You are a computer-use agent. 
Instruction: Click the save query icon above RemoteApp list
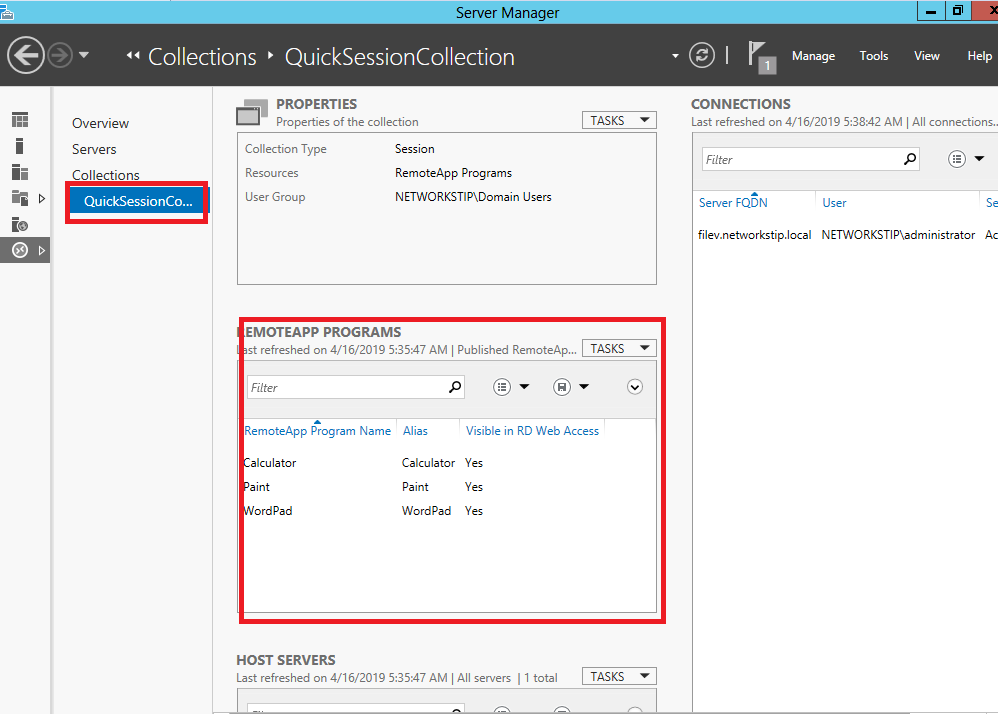[x=564, y=386]
